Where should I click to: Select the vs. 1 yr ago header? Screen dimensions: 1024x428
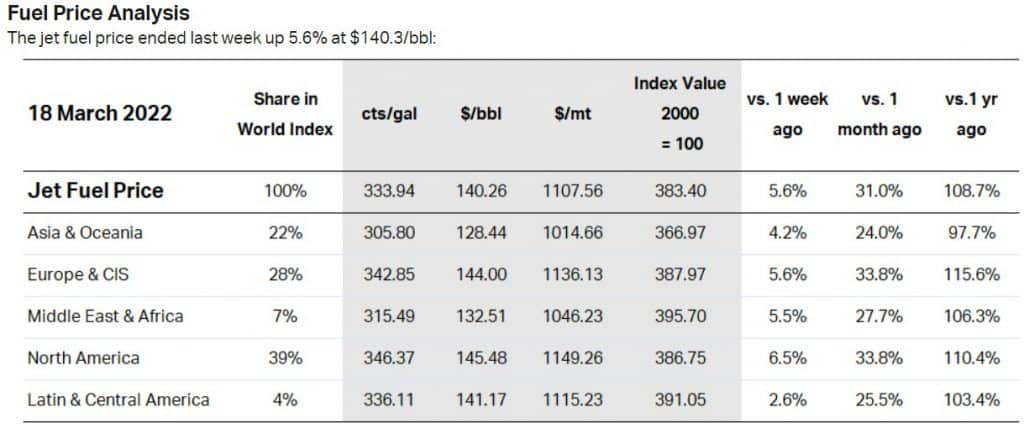(x=971, y=114)
